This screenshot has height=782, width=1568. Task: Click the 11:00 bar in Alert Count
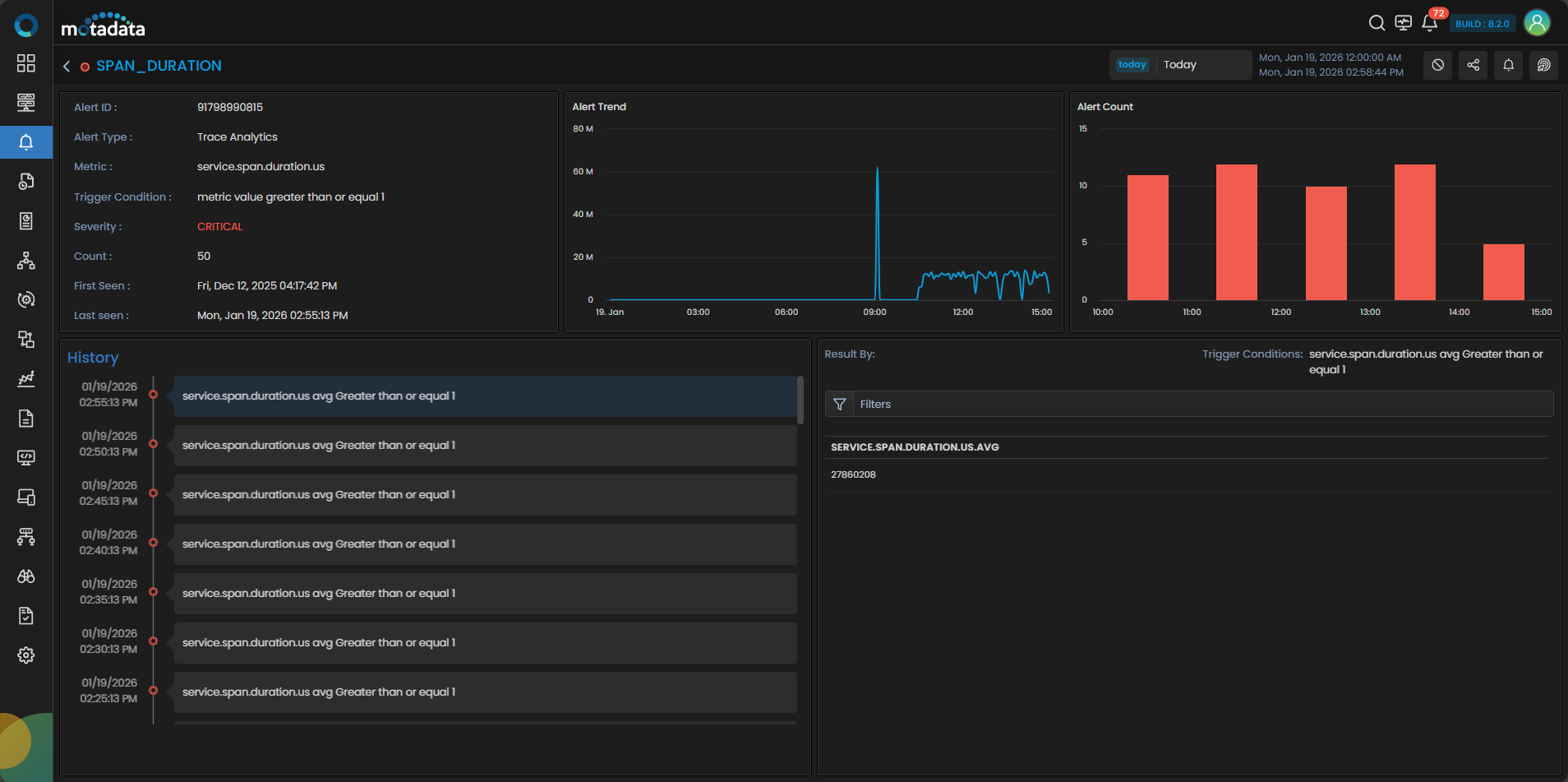coord(1236,232)
